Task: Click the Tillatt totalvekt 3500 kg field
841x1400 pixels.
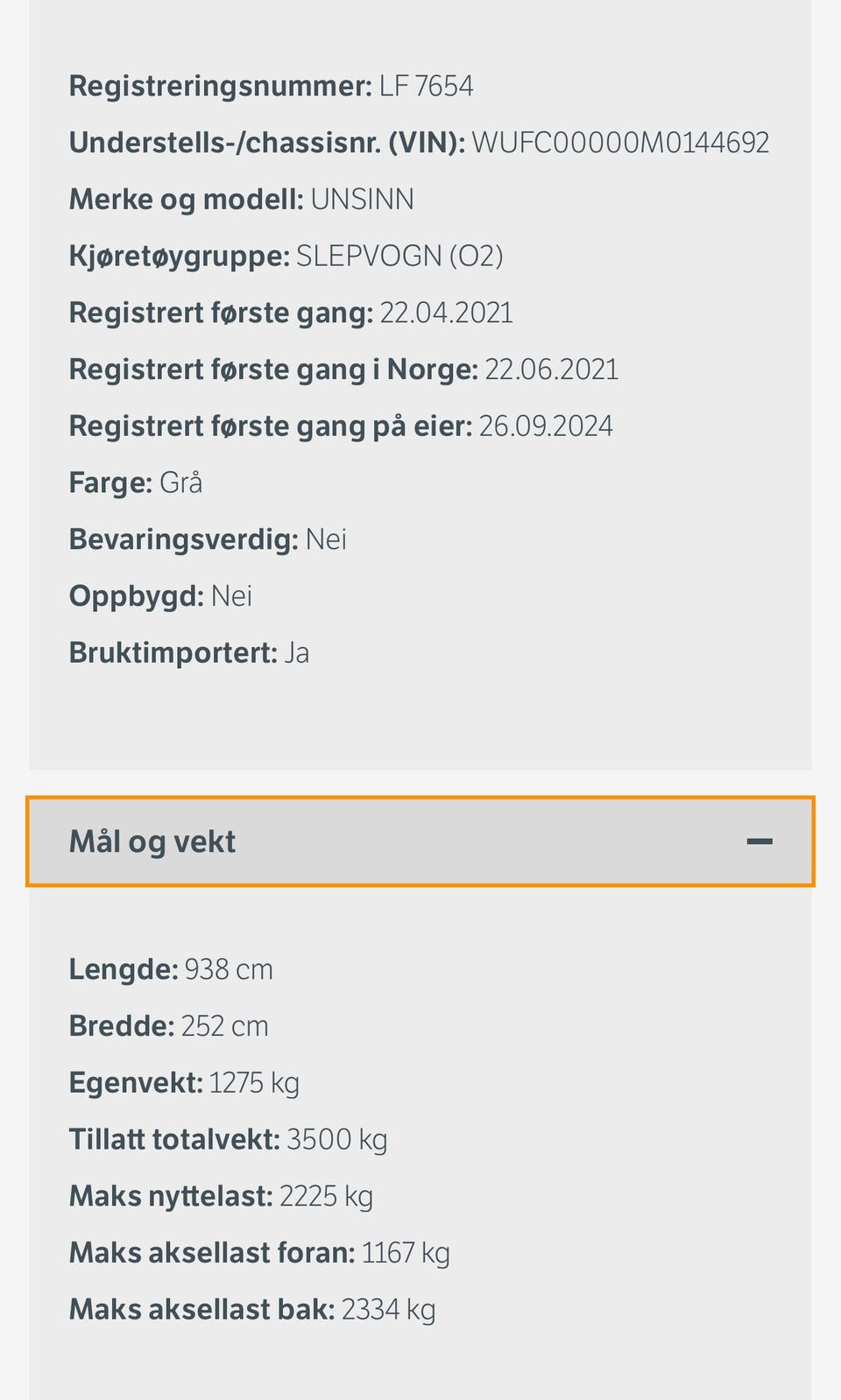Action: tap(228, 1139)
